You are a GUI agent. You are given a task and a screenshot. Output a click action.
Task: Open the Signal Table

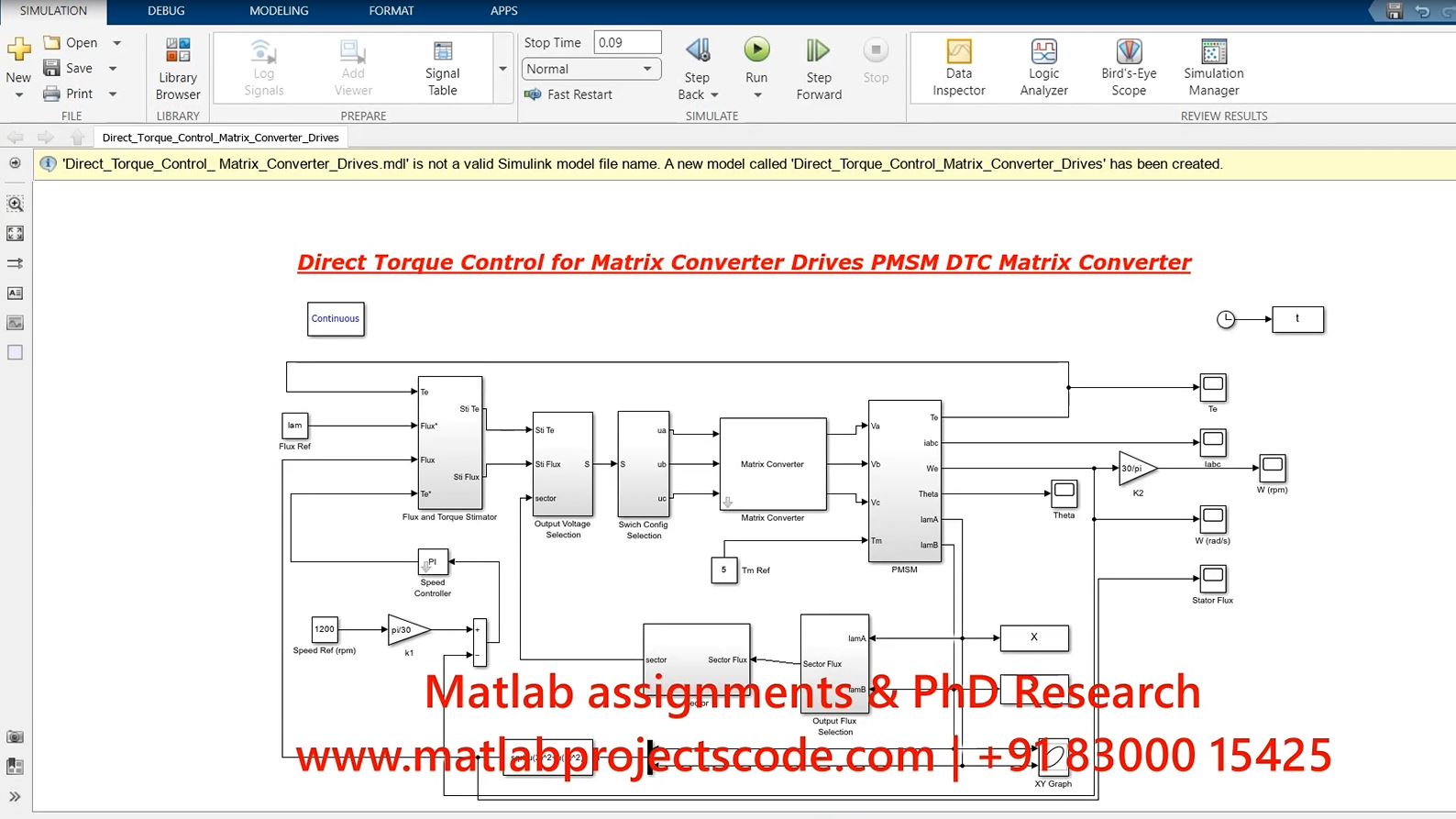[442, 67]
